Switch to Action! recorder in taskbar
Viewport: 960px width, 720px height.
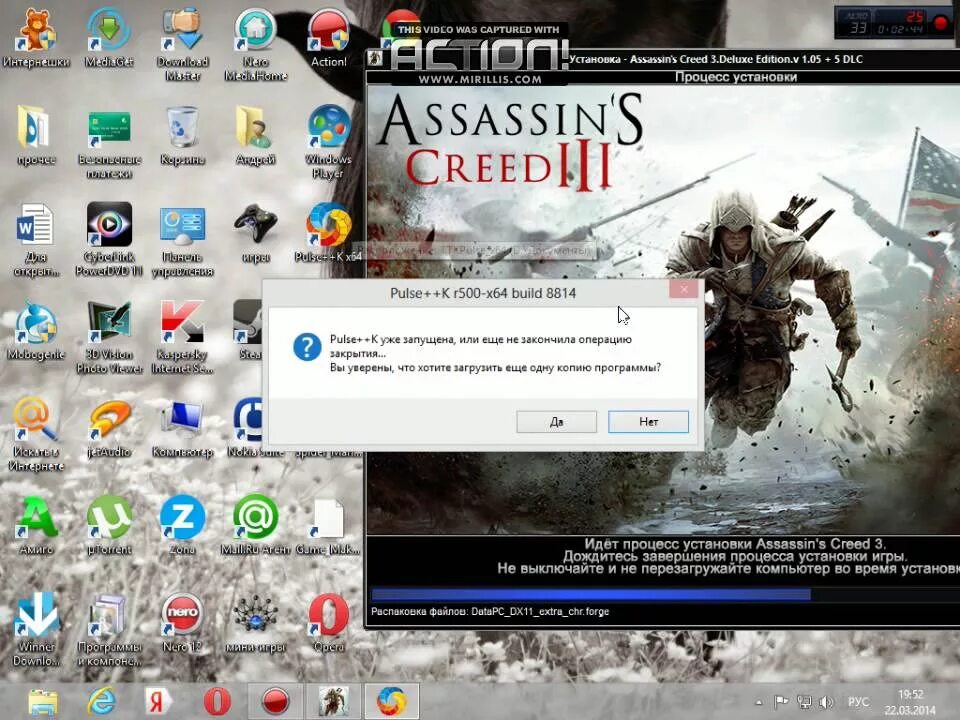point(275,702)
